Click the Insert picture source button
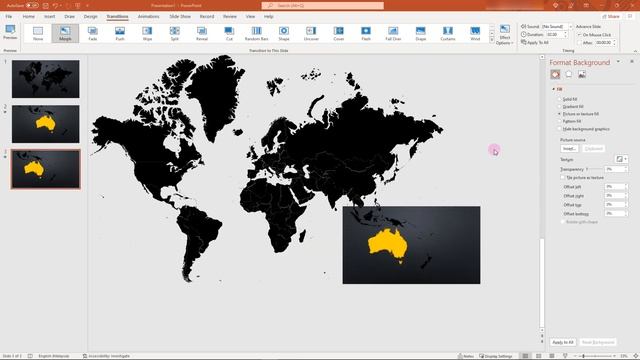Image resolution: width=640 pixels, height=360 pixels. pos(569,149)
